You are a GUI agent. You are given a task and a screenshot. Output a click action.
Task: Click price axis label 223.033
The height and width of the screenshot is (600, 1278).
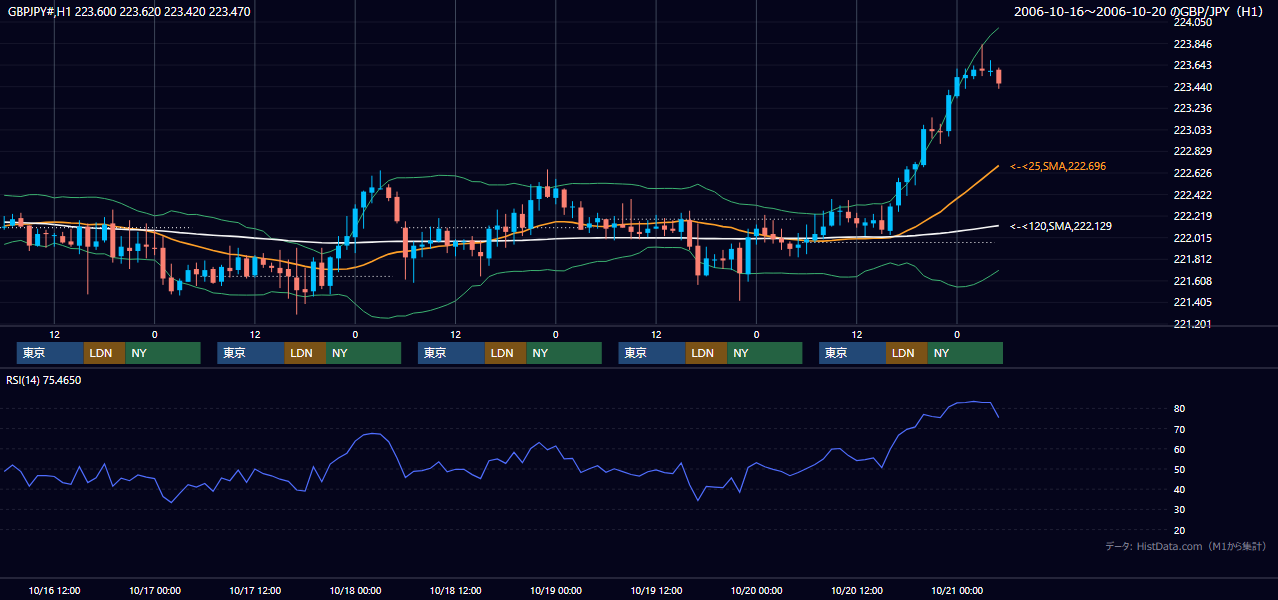click(1192, 130)
